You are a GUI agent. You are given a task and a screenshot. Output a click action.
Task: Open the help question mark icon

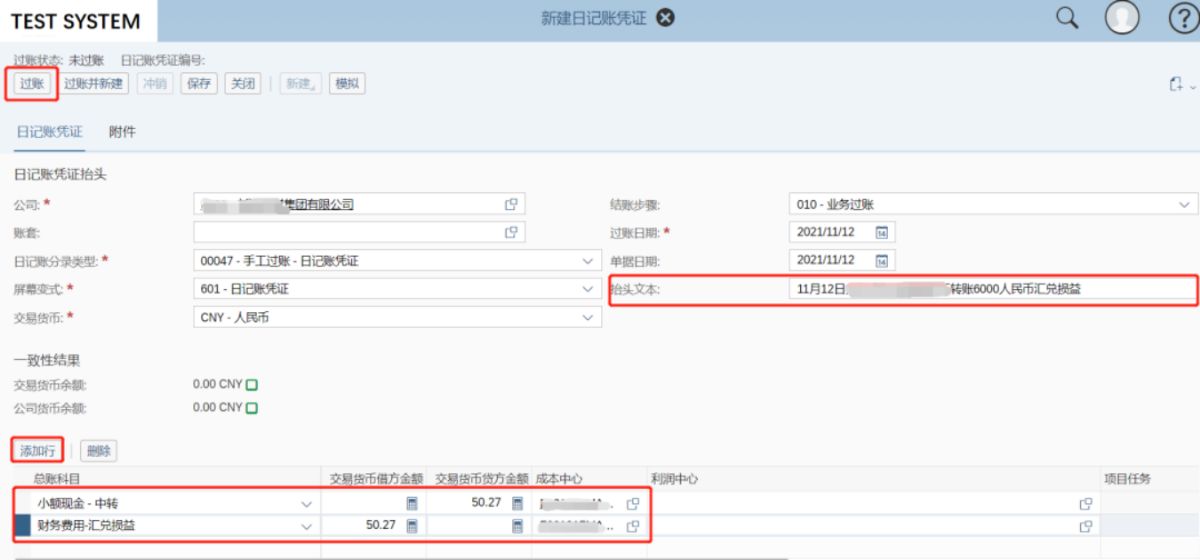tap(1182, 18)
